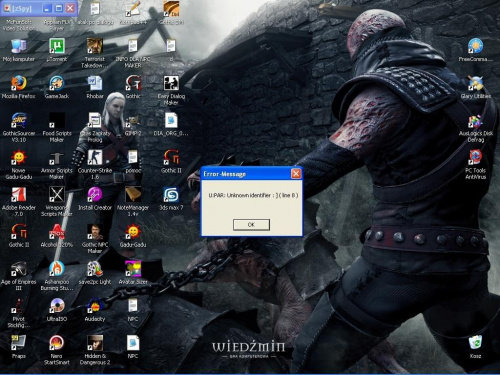
Task: Select the INFO DLA NPC MAKER text file
Action: click(133, 46)
